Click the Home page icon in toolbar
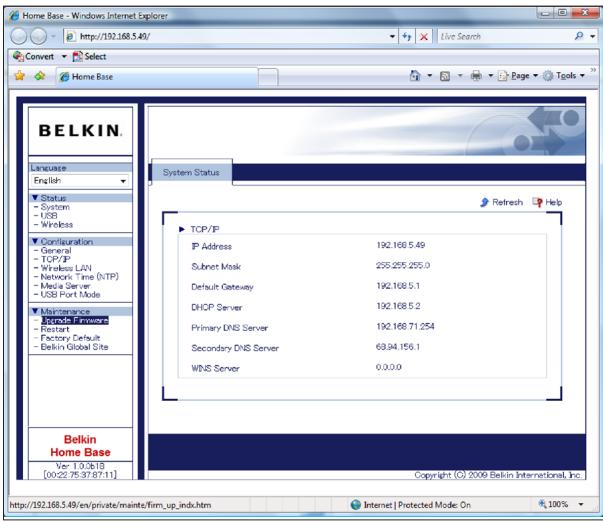Viewport: 603px width, 521px height. [415, 75]
